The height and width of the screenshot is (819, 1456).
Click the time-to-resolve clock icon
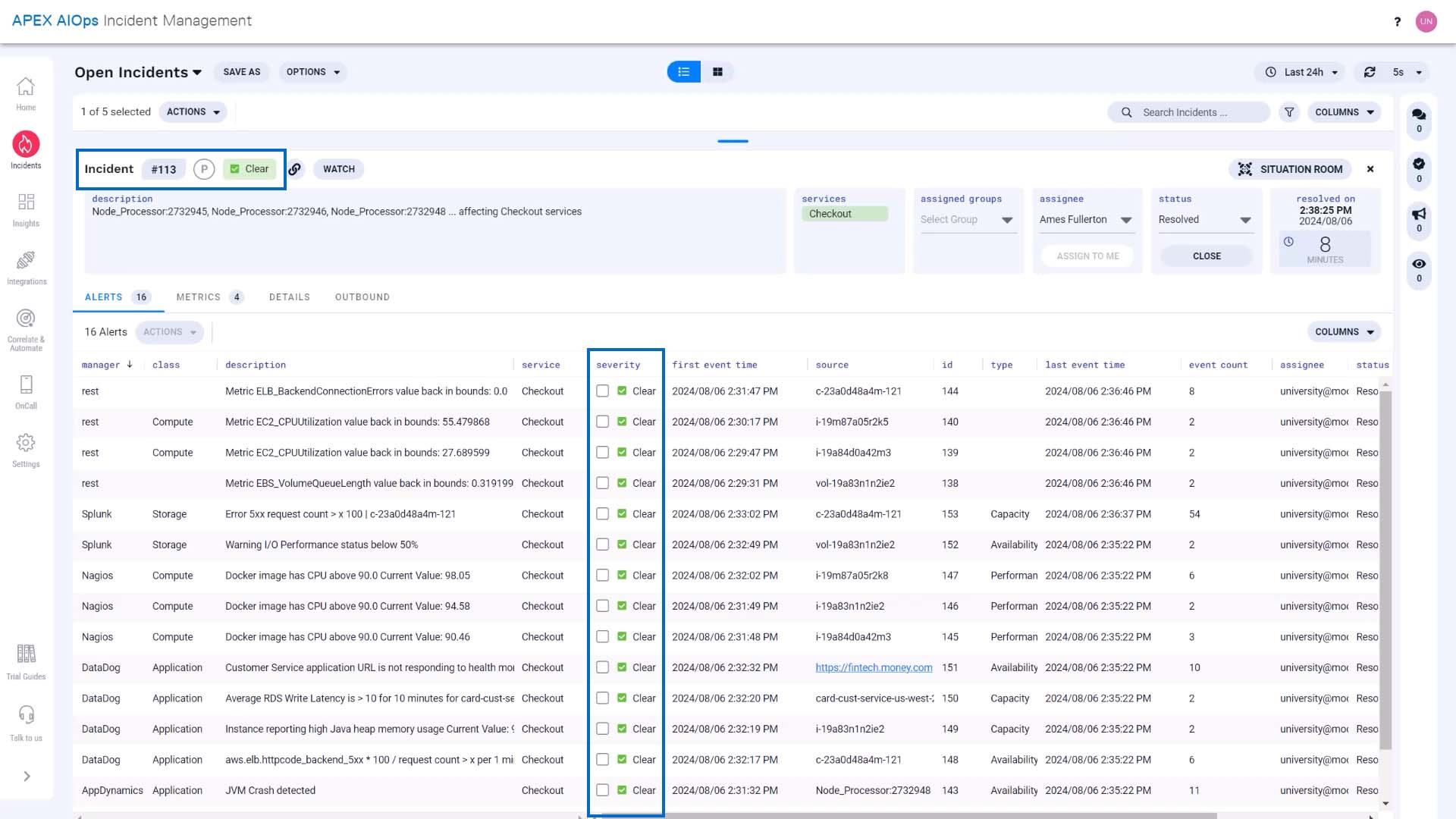pyautogui.click(x=1288, y=242)
